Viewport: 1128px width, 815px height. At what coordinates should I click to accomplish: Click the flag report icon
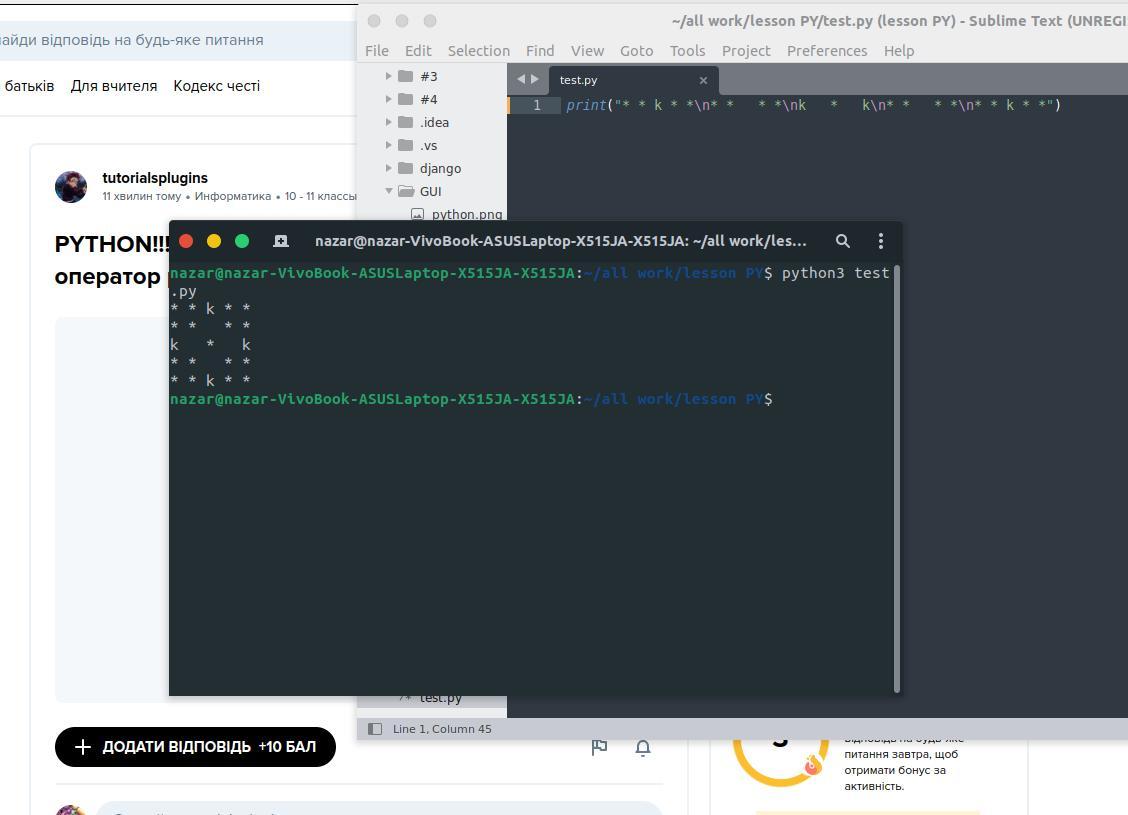[x=599, y=747]
